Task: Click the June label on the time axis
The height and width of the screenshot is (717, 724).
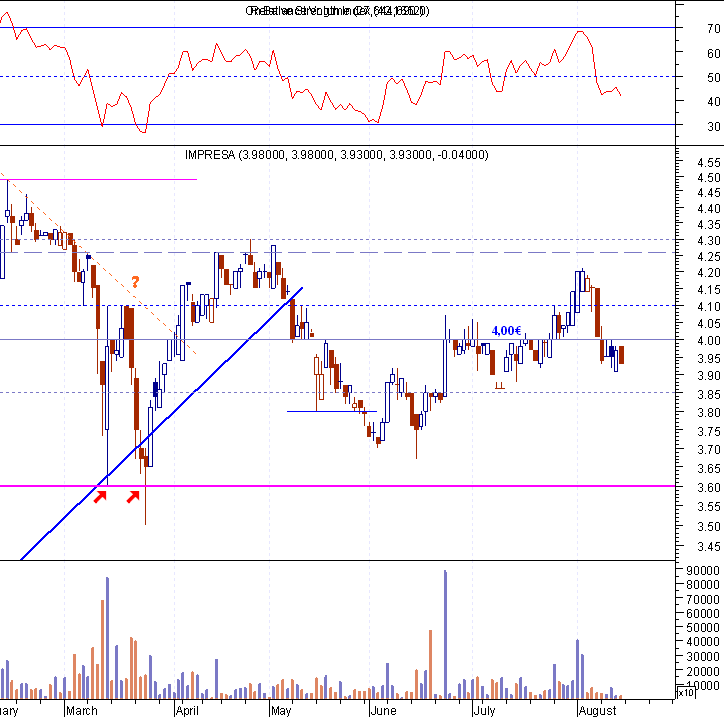Action: (383, 710)
